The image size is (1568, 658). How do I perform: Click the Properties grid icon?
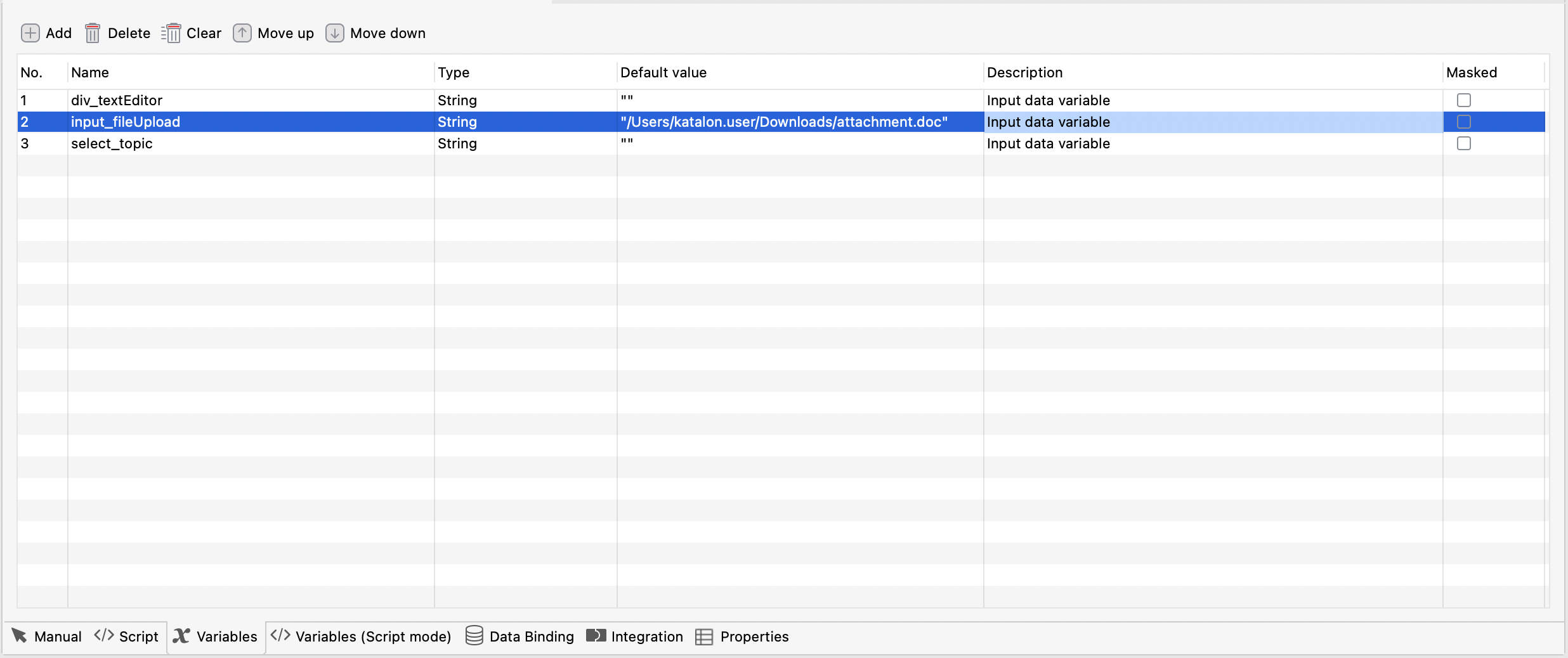[703, 636]
